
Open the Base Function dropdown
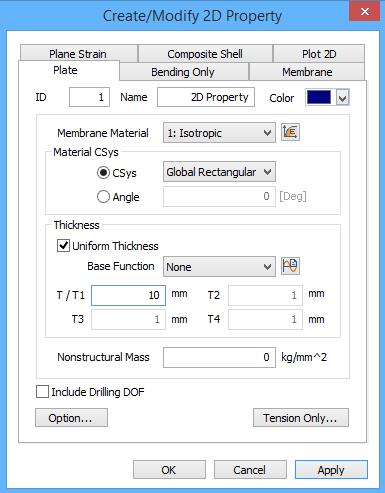click(219, 267)
